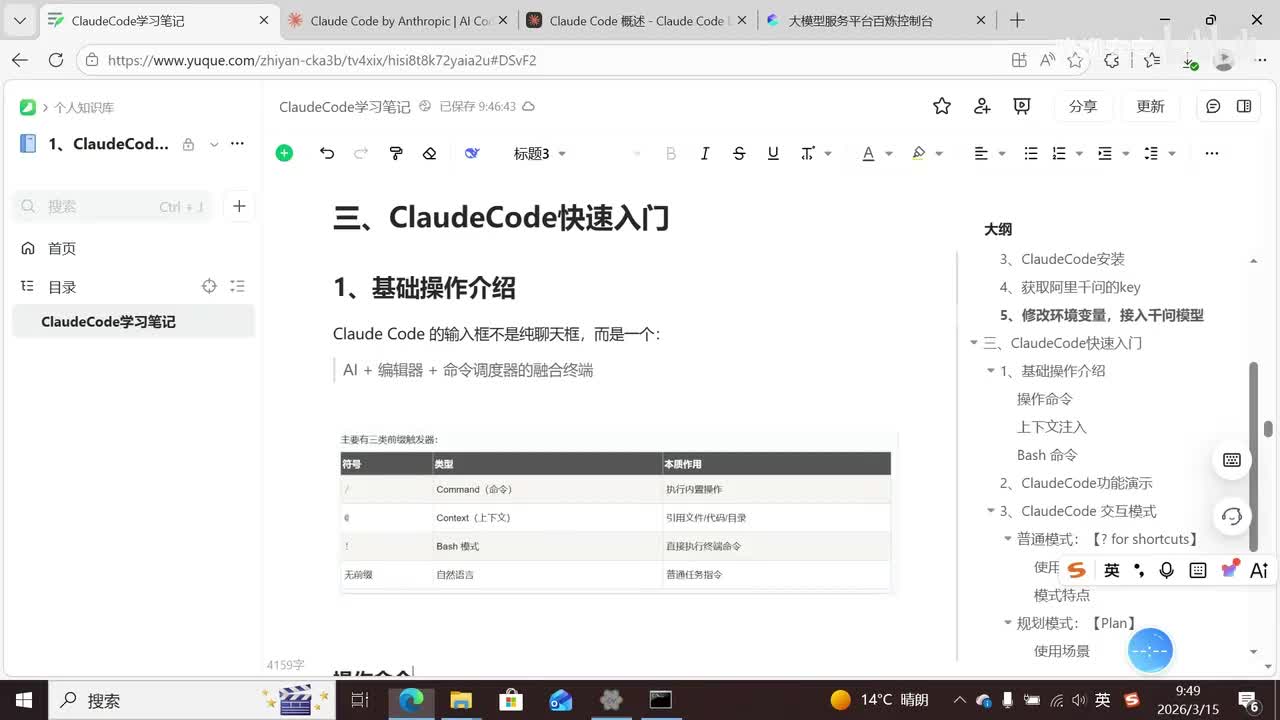Jump to outline item 操作命令

coord(1044,399)
